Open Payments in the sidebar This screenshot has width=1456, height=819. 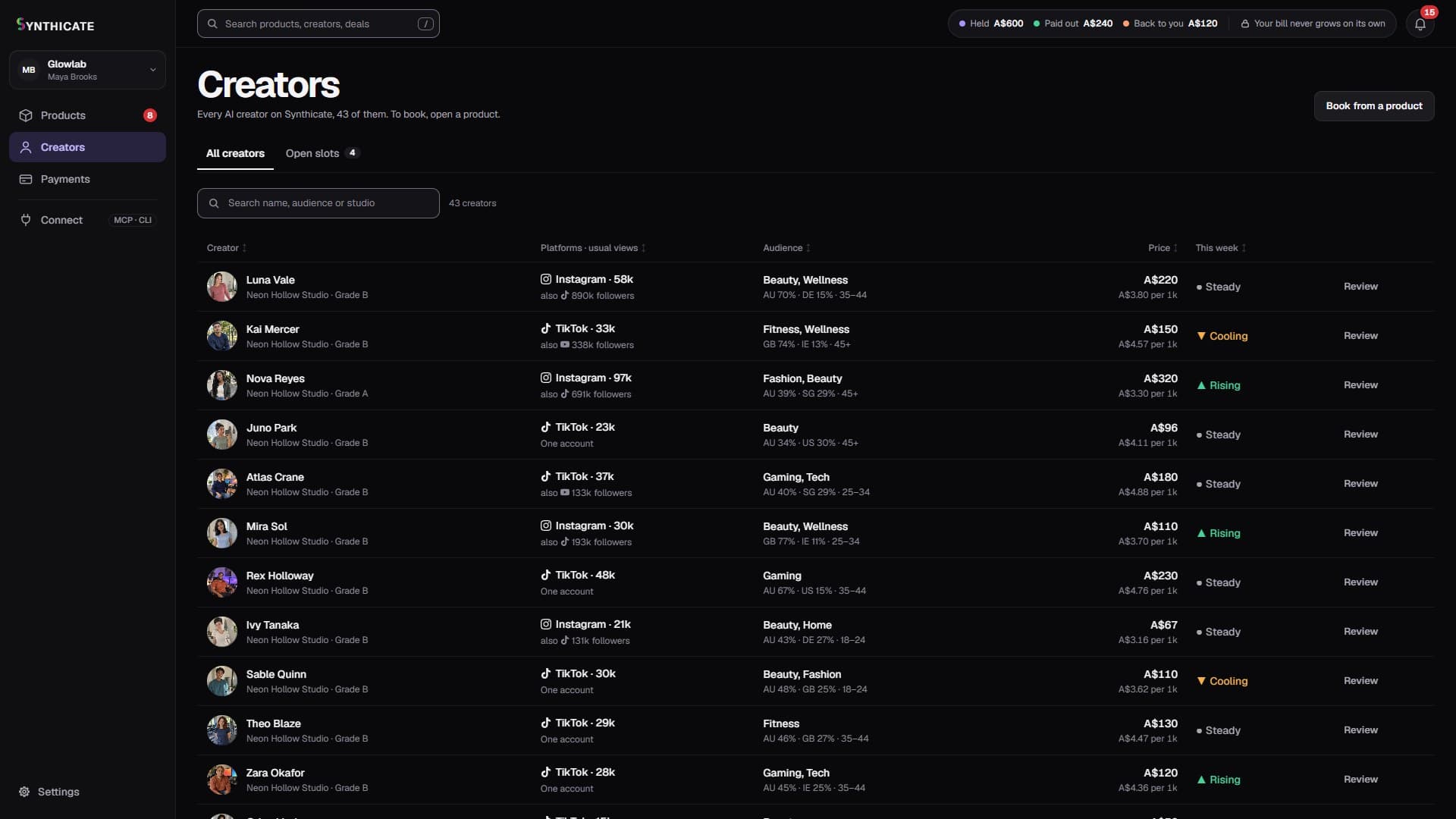pos(87,179)
